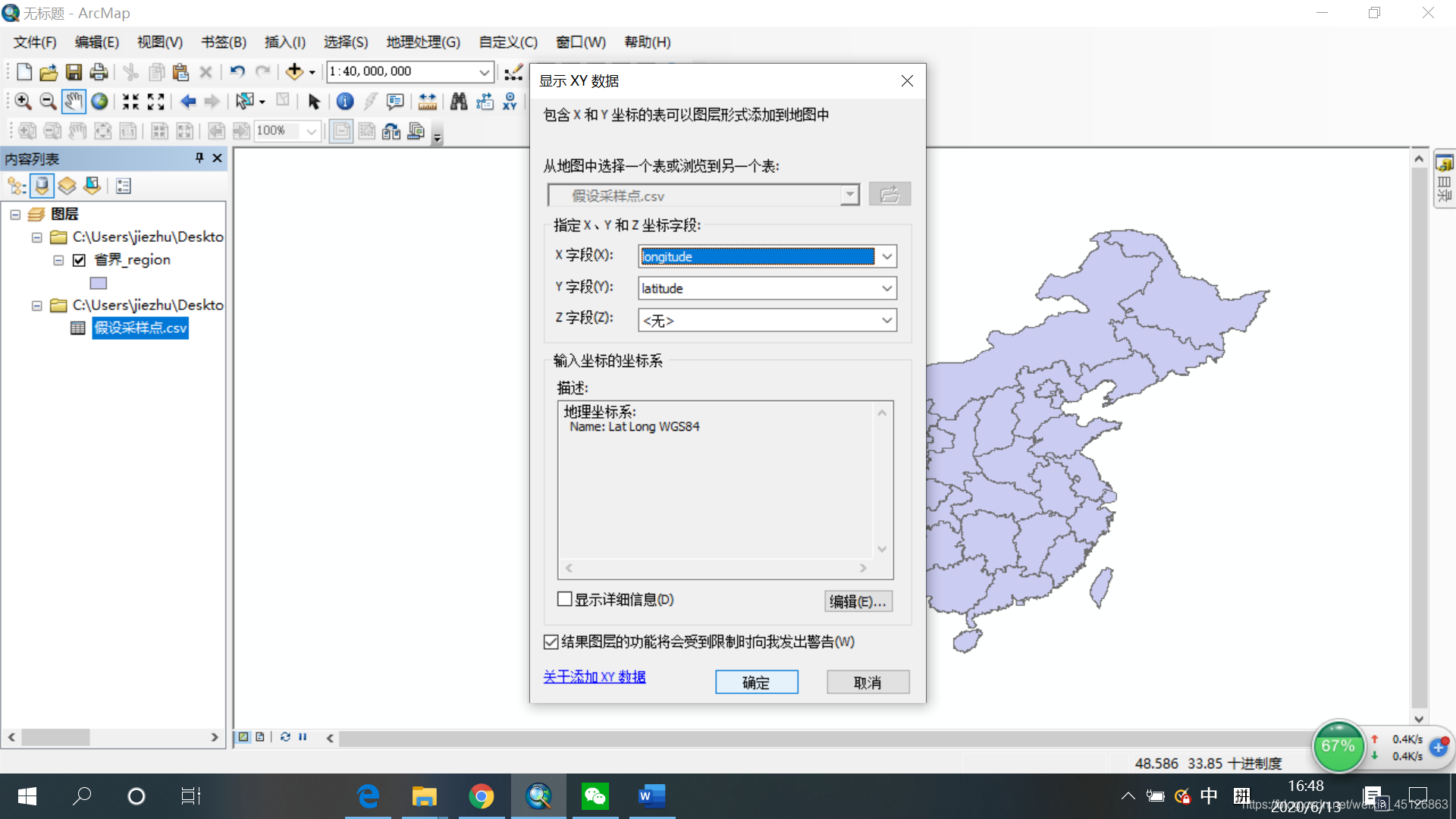The image size is (1456, 819).
Task: Open the 关于添加 XY 数据 link
Action: point(594,676)
